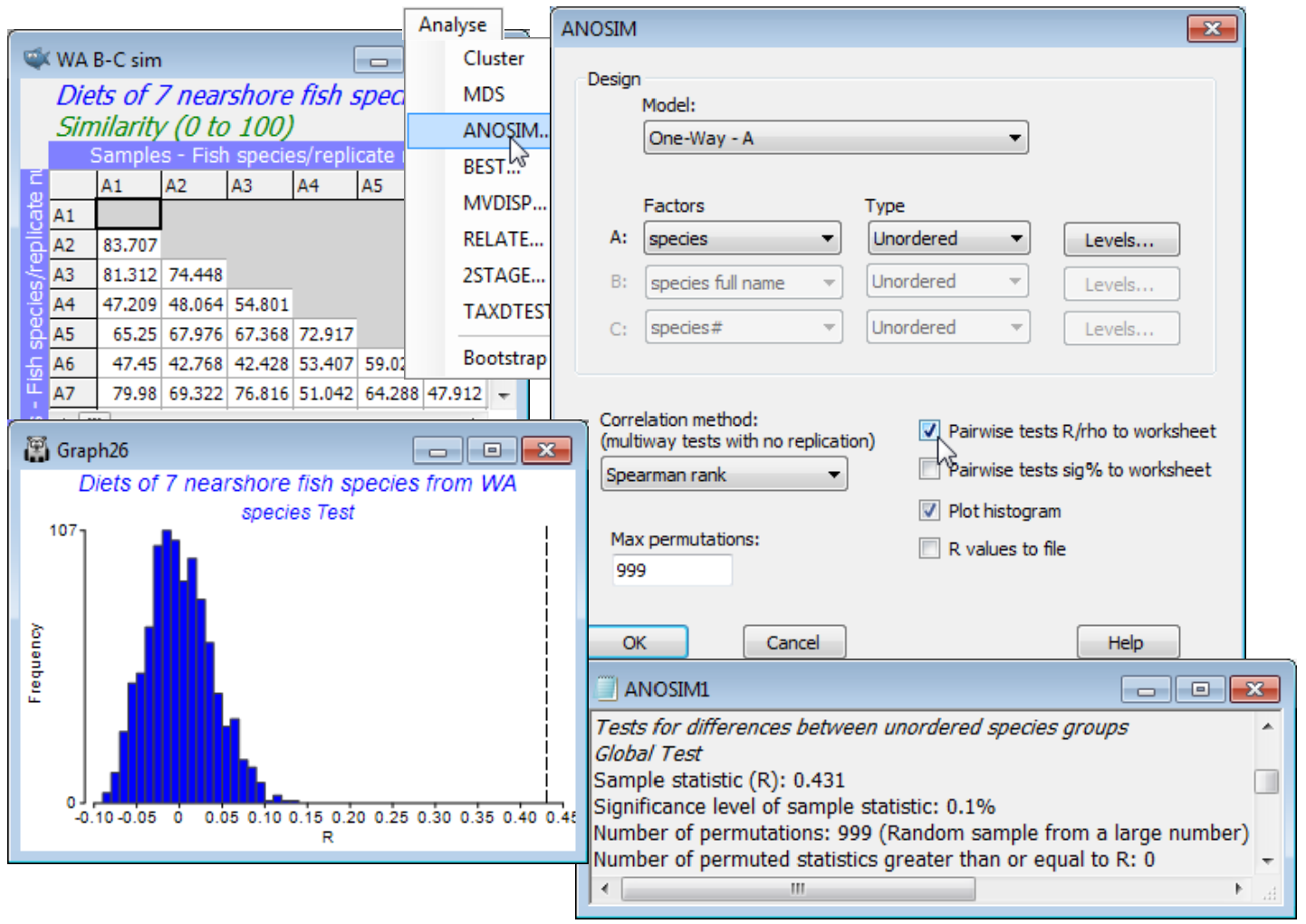Toggle Pairwise tests R/rho to worksheet
This screenshot has height=924, width=1306.
coord(929,431)
